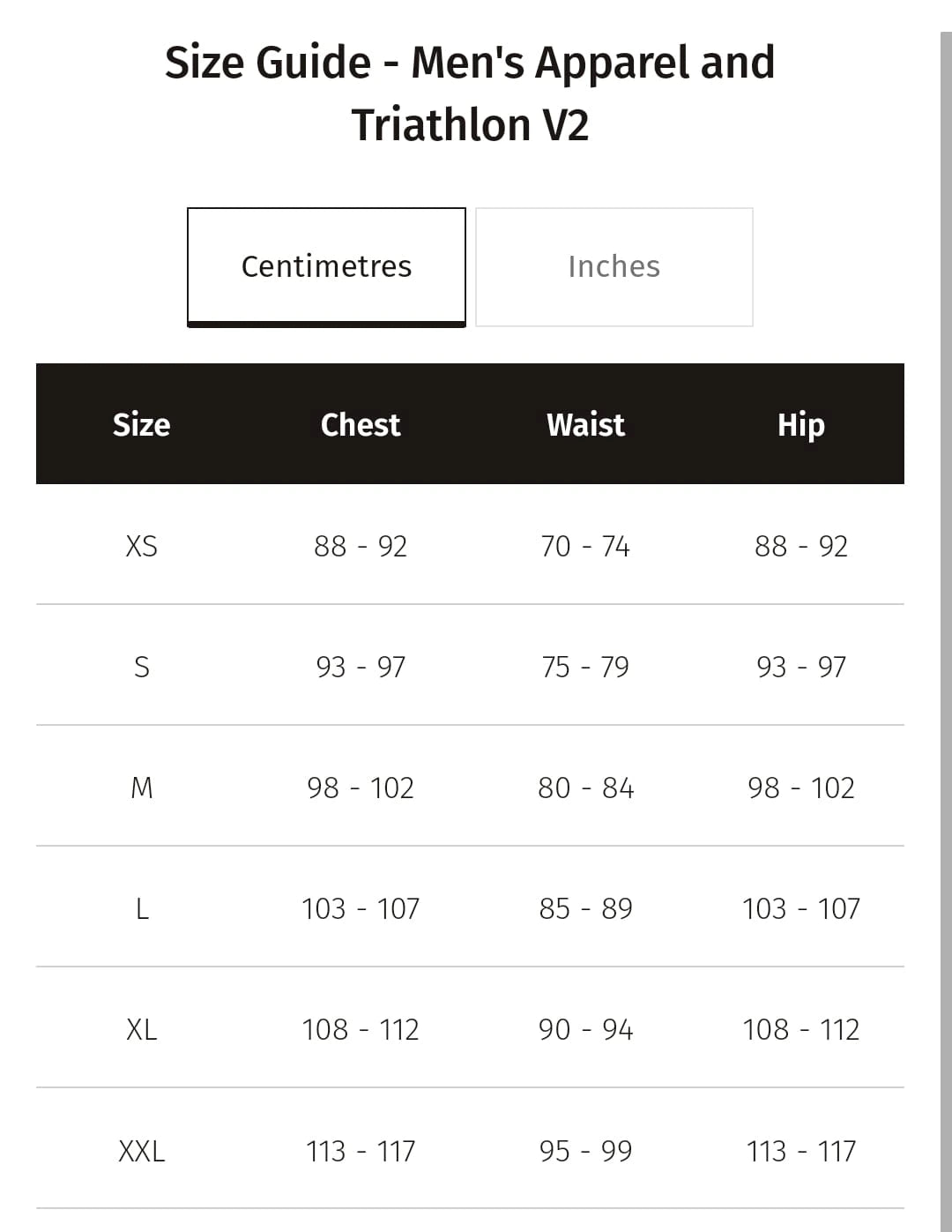Screen dimensions: 952x1232
Task: Click the chest measurement for size S
Action: [x=361, y=667]
